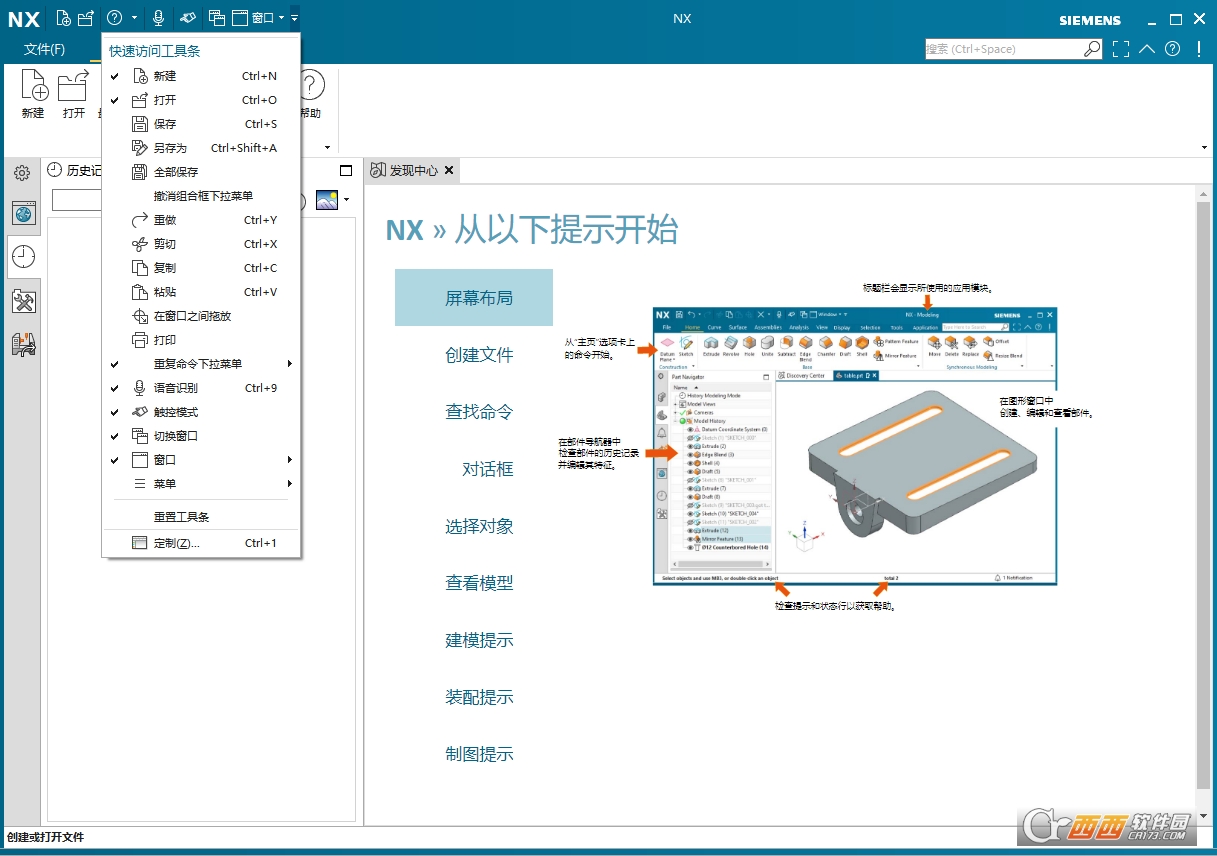Enable 撤消组合框下拉菜单 in the quick access menu
Viewport: 1217px width, 856px height.
[x=201, y=196]
